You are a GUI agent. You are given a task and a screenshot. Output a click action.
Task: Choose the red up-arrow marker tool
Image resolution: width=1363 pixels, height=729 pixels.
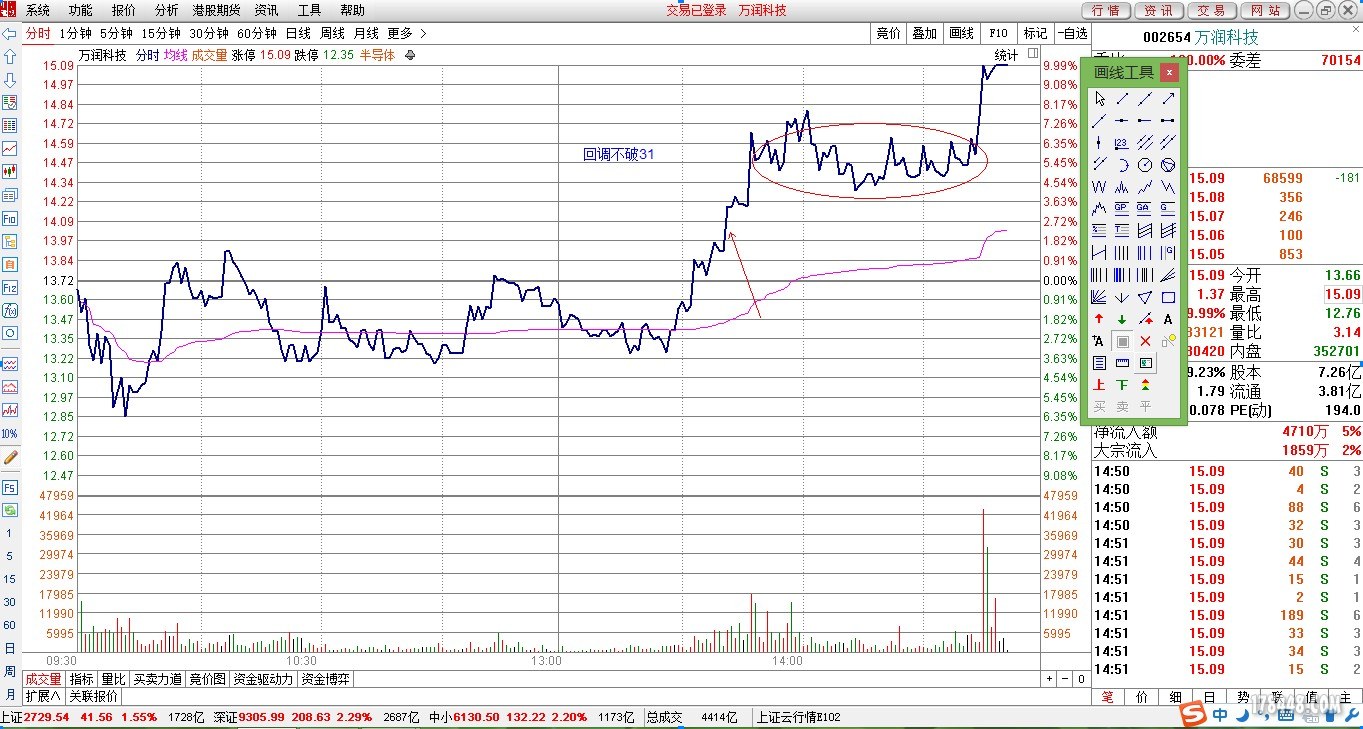(x=1100, y=319)
